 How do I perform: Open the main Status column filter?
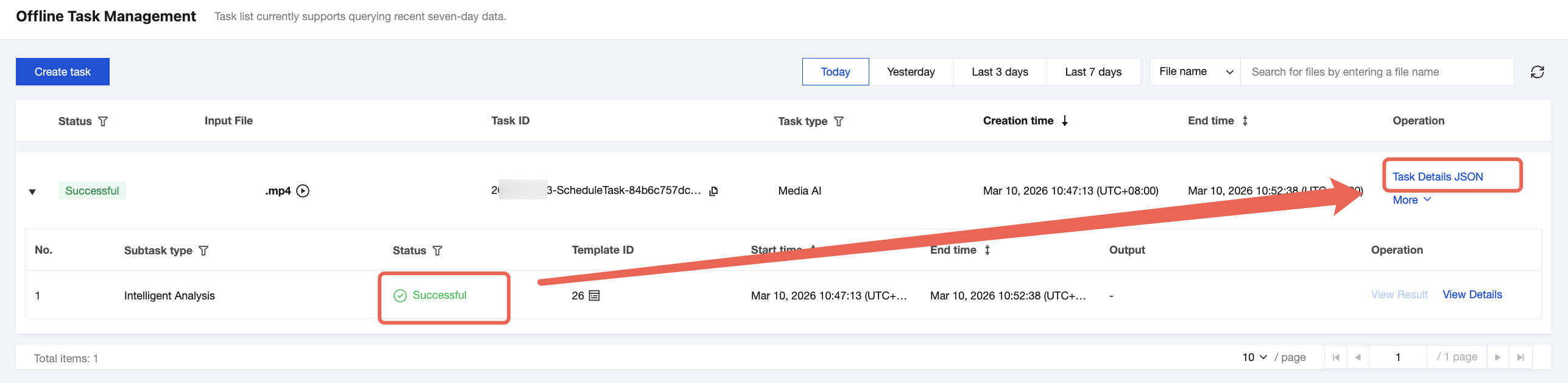pos(103,121)
